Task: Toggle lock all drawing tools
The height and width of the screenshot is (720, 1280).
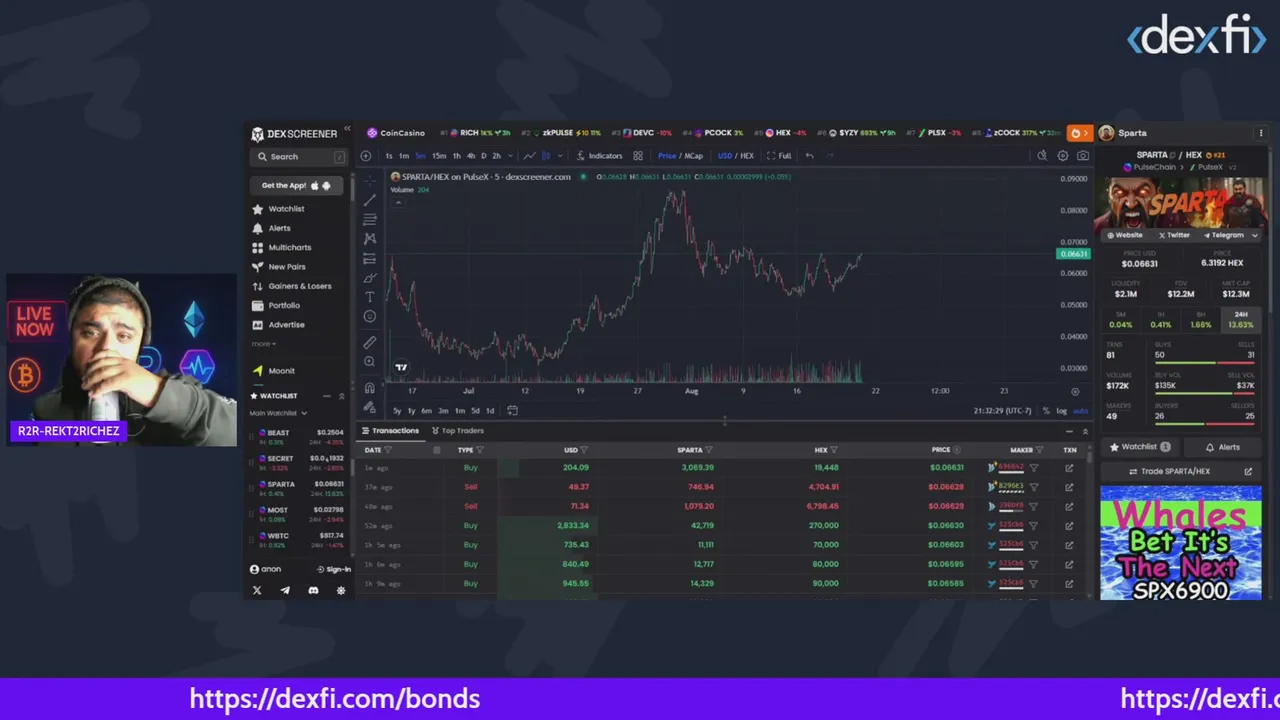Action: (369, 407)
